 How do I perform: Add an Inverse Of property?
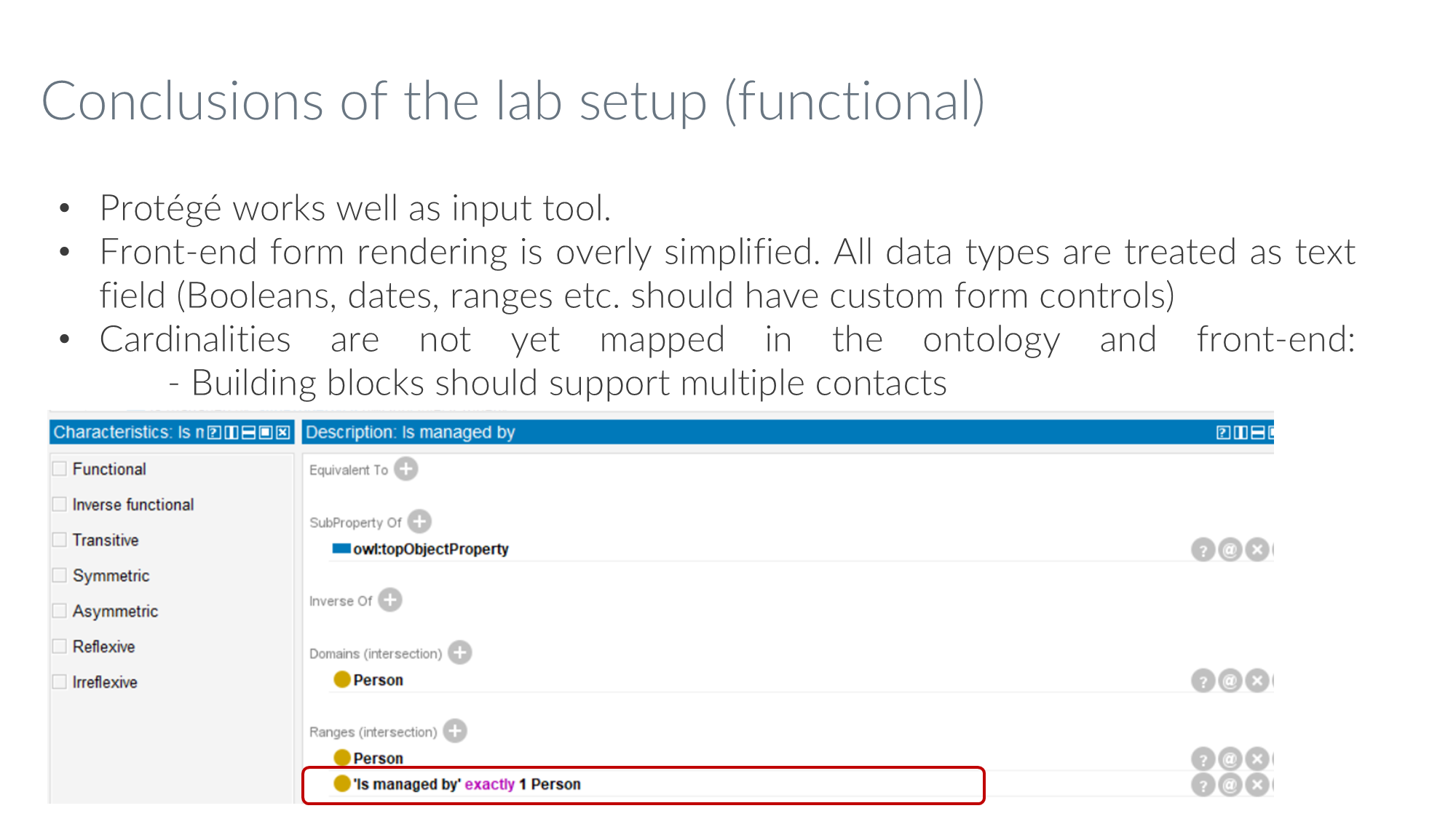coord(390,600)
